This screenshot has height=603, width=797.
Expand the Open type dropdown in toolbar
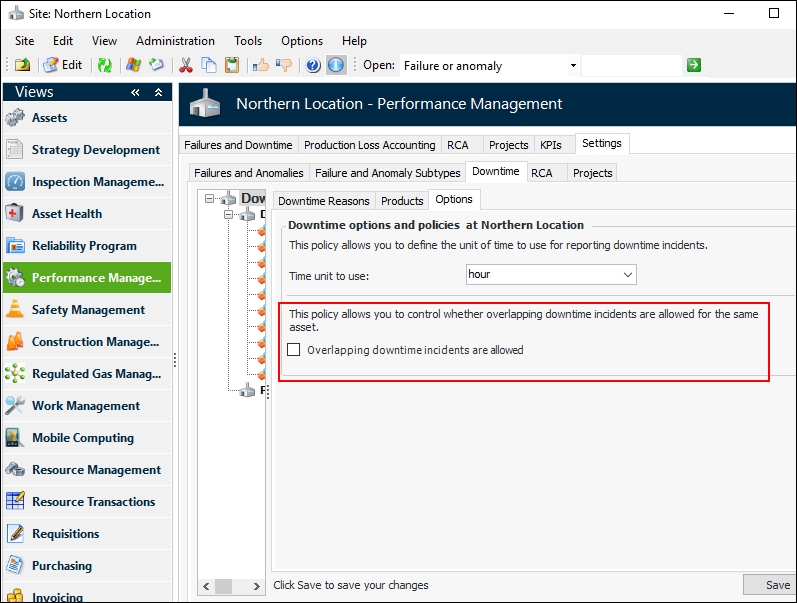573,66
